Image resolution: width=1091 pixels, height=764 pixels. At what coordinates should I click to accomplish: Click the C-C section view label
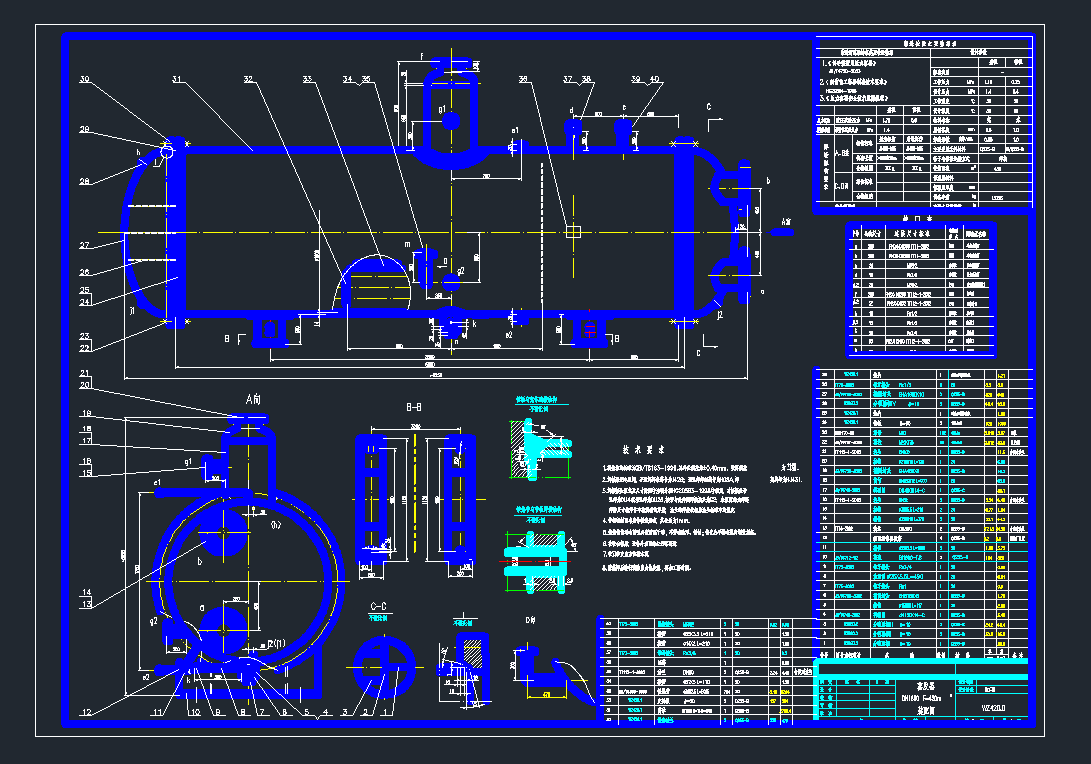(x=379, y=606)
